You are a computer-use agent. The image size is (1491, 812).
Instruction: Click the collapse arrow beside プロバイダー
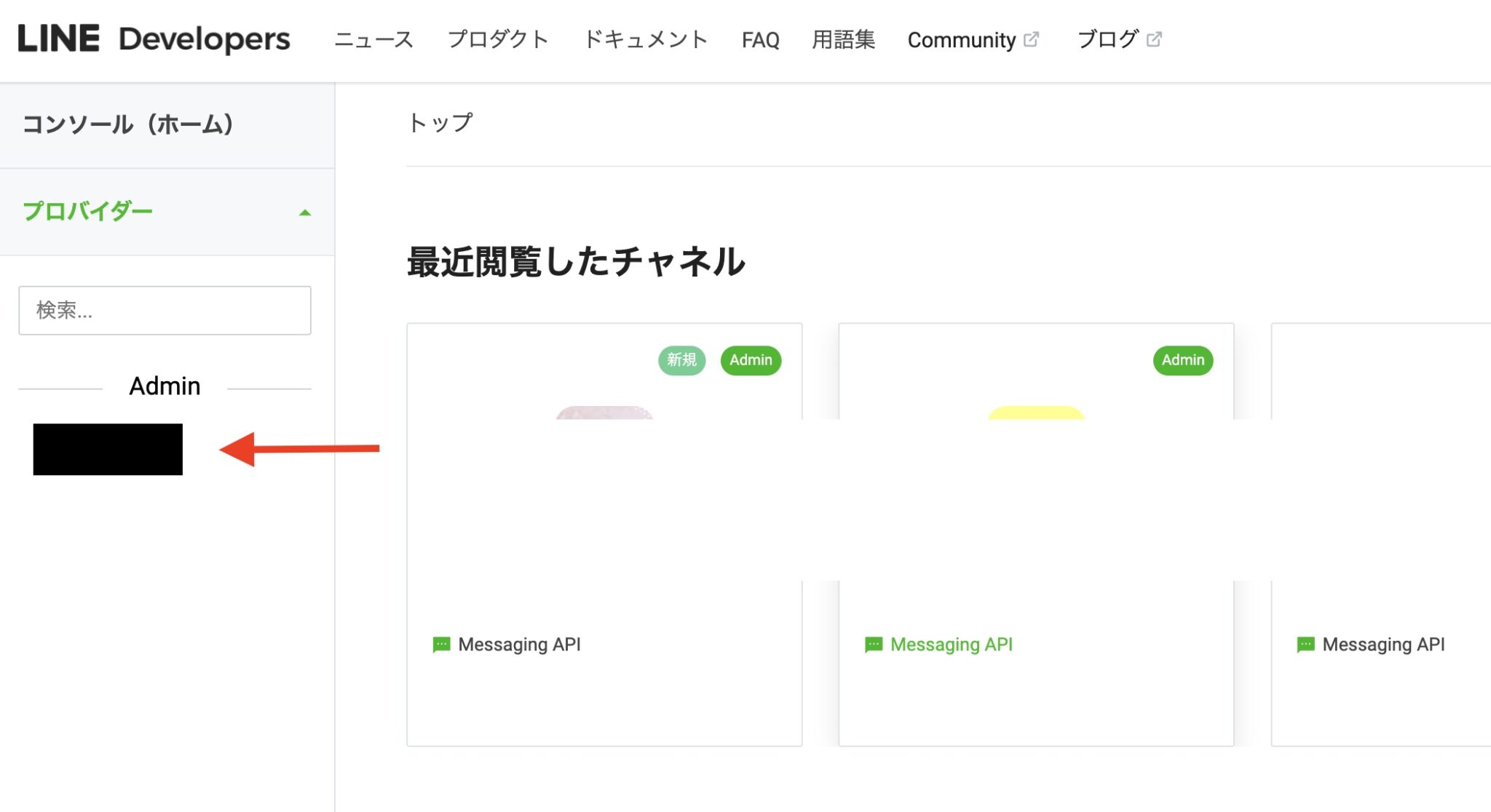(304, 212)
